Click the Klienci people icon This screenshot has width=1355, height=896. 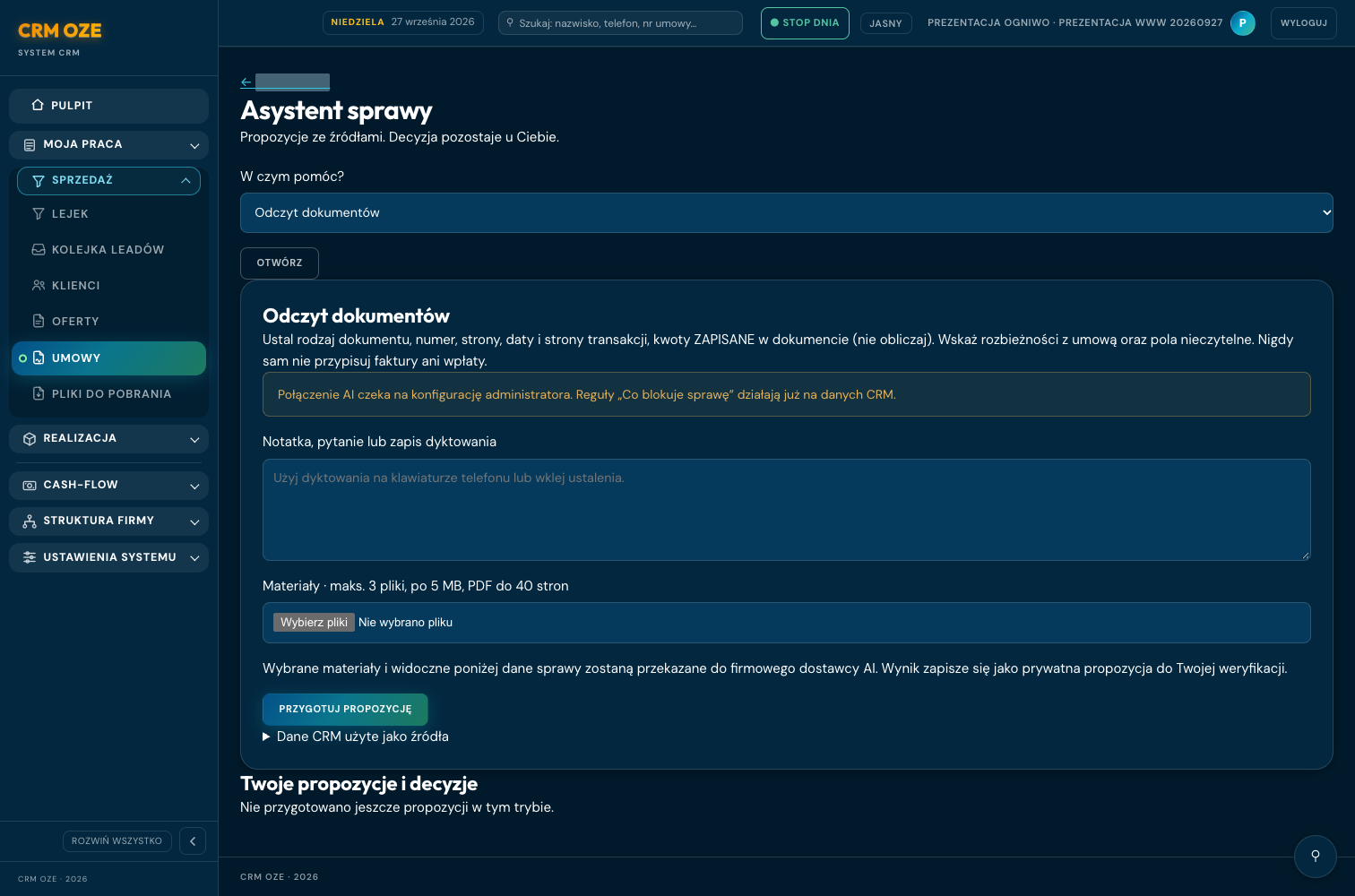point(39,286)
